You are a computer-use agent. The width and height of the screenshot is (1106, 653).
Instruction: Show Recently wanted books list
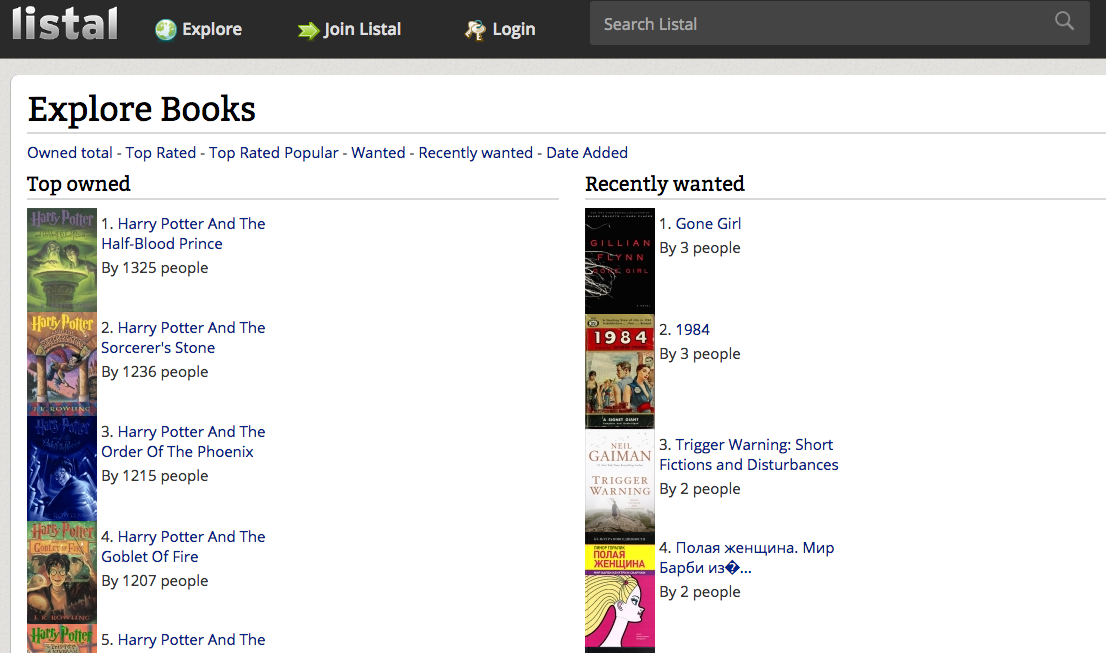pos(475,153)
